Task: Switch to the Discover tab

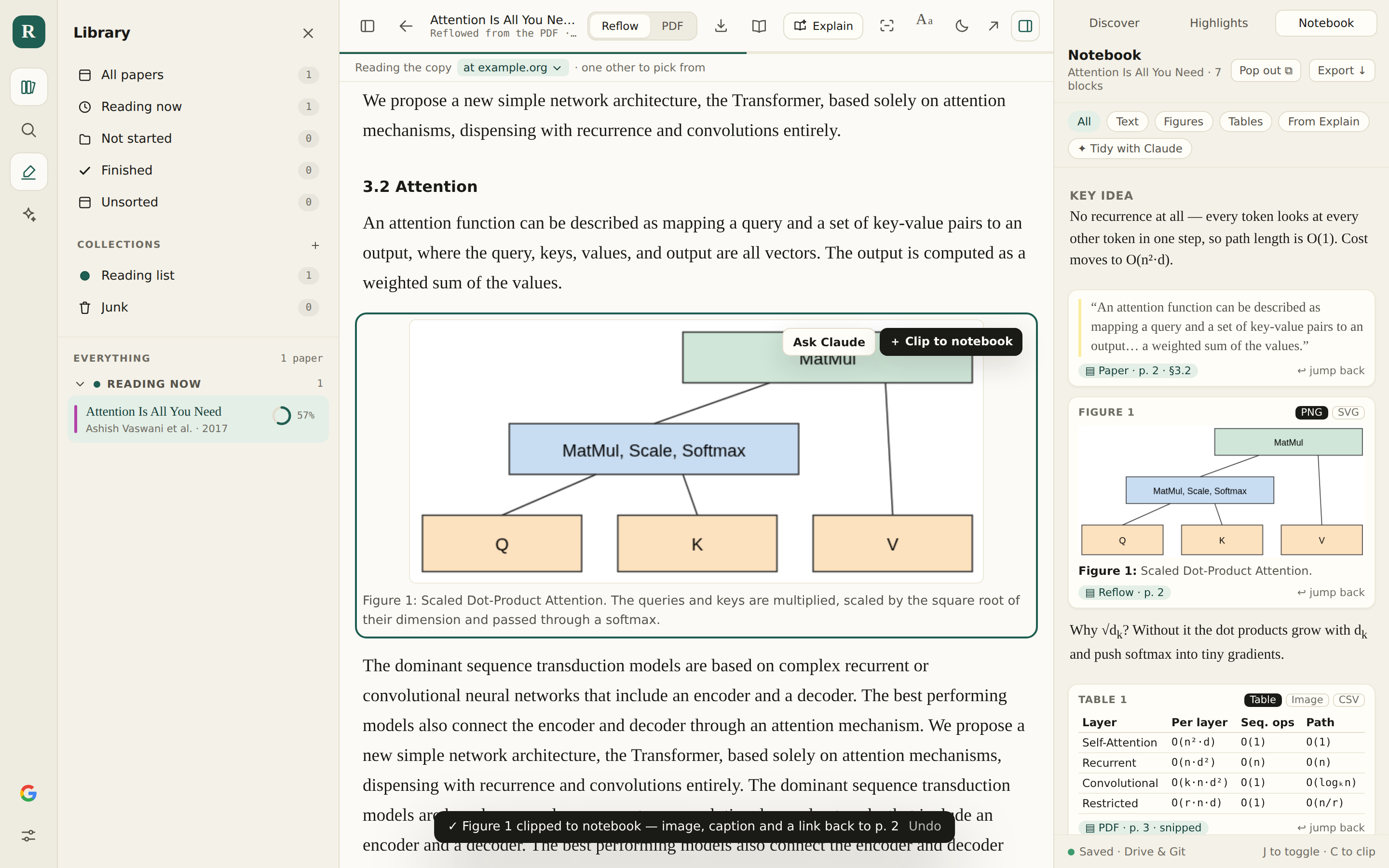Action: tap(1114, 23)
